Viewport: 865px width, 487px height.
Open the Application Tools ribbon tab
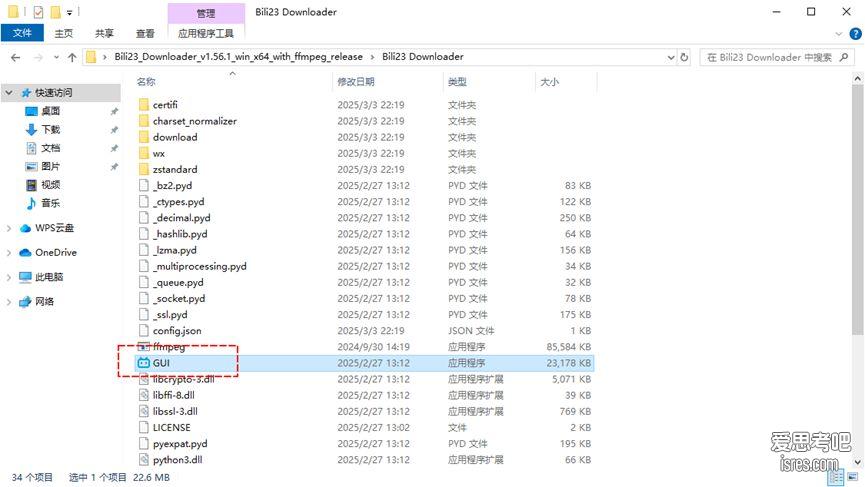206,33
